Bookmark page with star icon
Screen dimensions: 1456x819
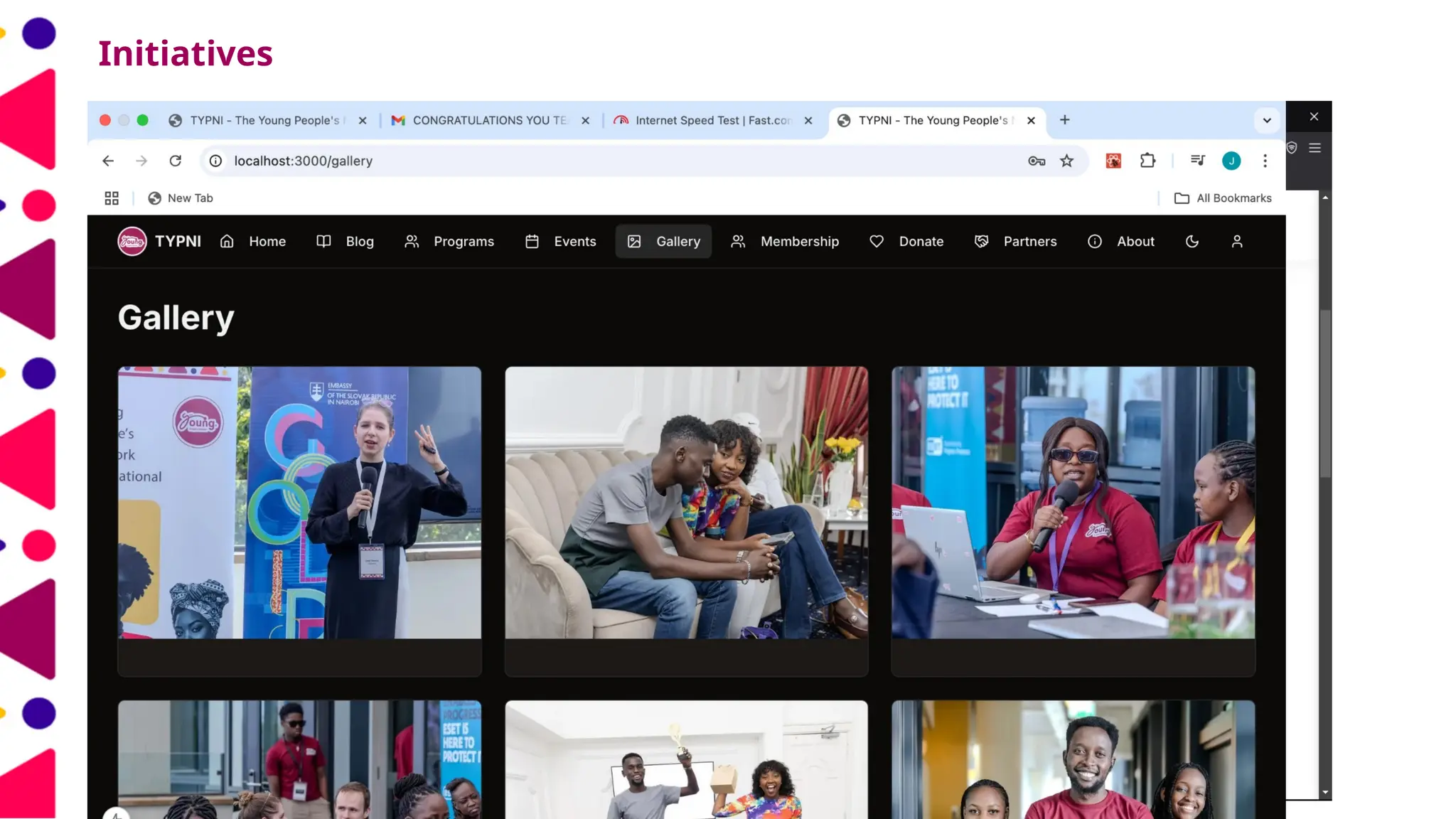(1066, 161)
